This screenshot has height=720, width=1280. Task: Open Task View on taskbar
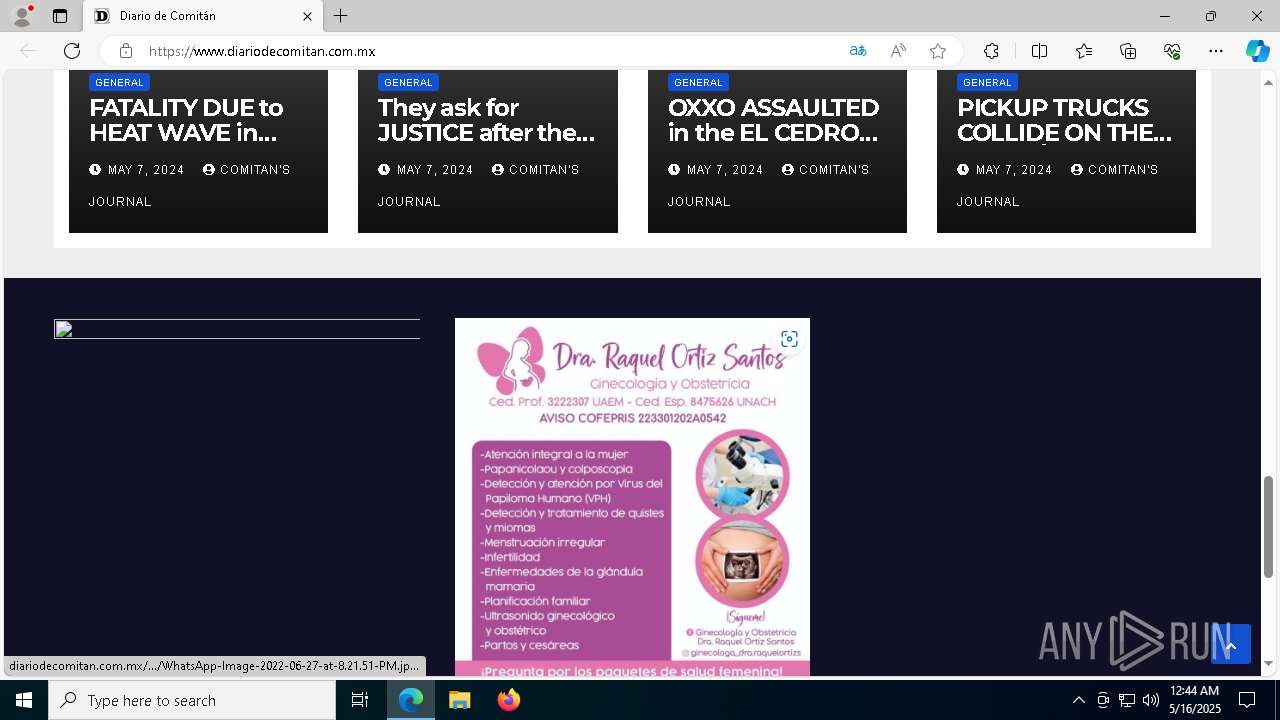tap(360, 700)
